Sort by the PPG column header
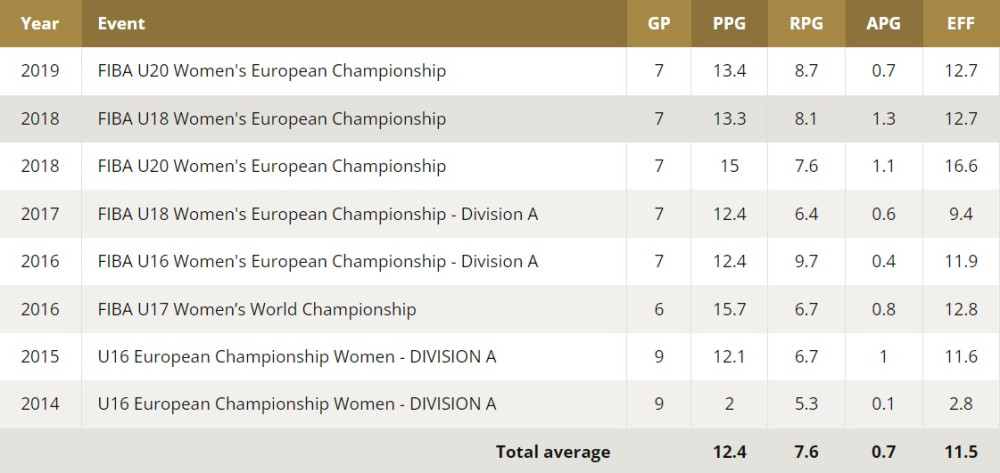 click(729, 23)
